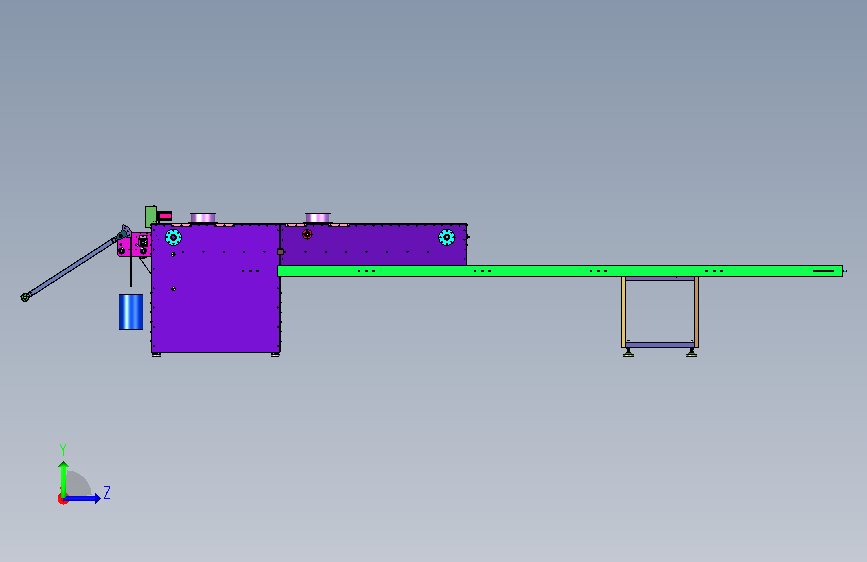Image resolution: width=867 pixels, height=562 pixels.
Task: Select the large purple cabinet body
Action: point(216,288)
